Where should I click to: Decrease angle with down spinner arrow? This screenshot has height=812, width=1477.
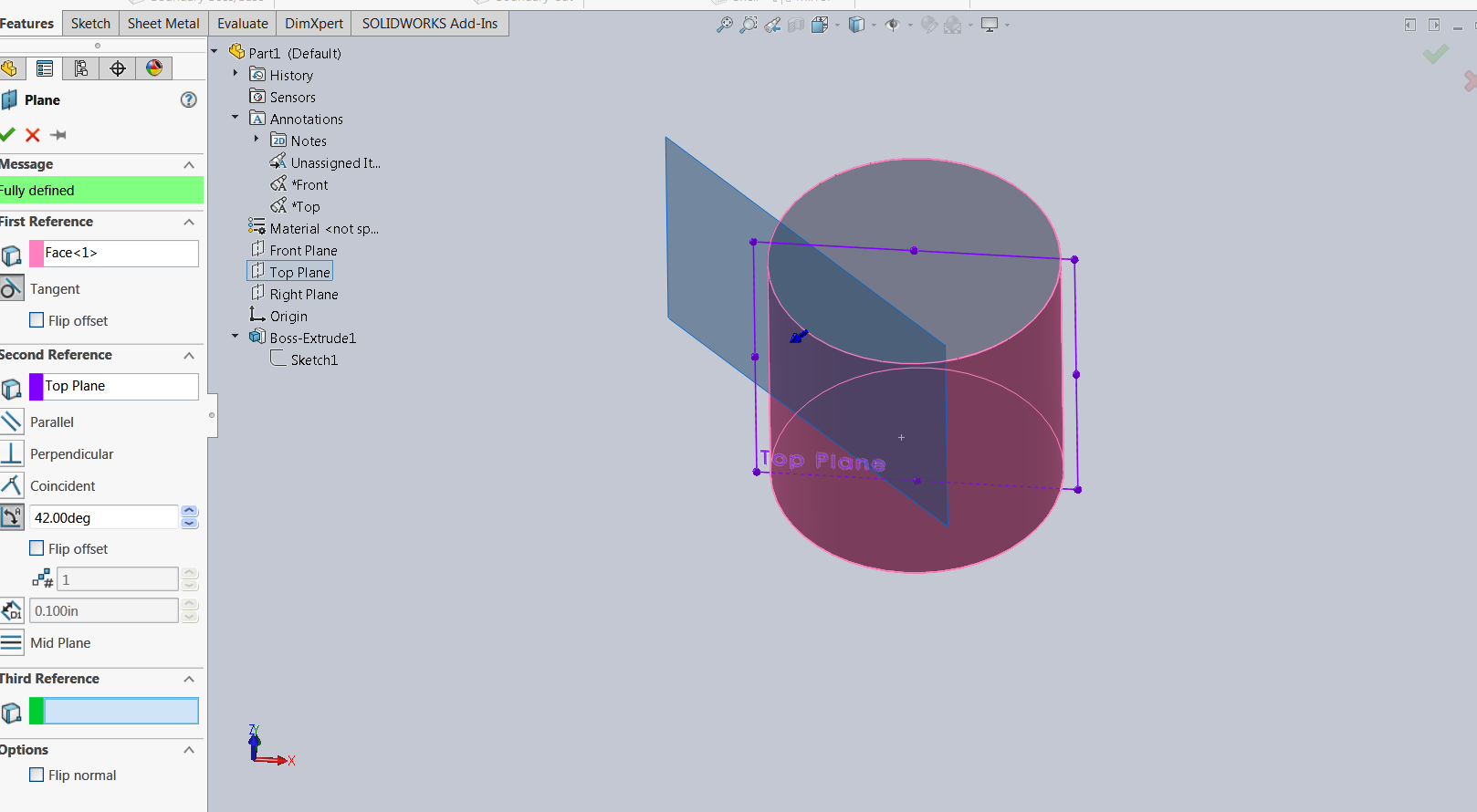pyautogui.click(x=189, y=524)
